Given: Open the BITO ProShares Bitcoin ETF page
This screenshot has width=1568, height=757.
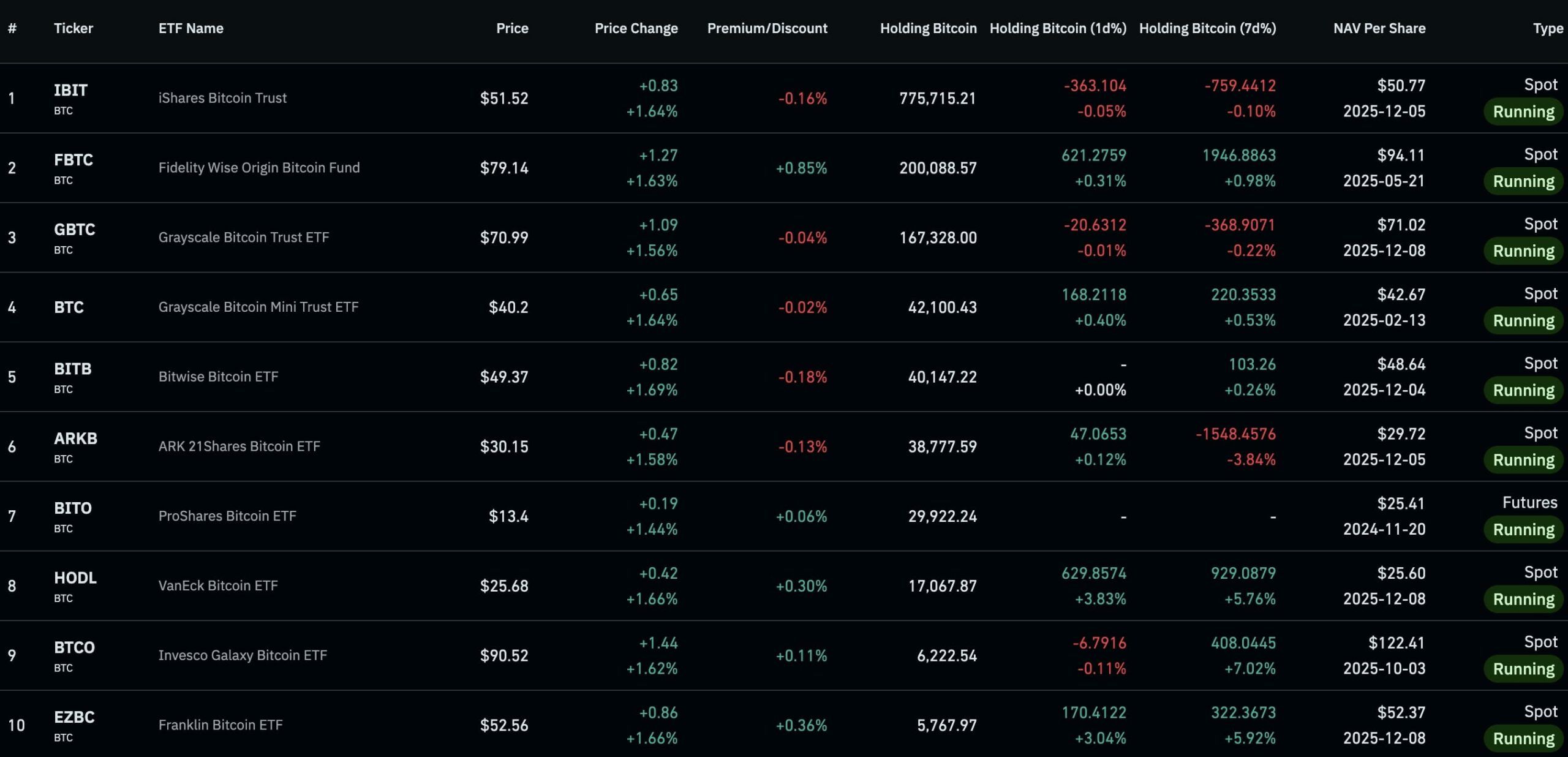Looking at the screenshot, I should pos(73,508).
